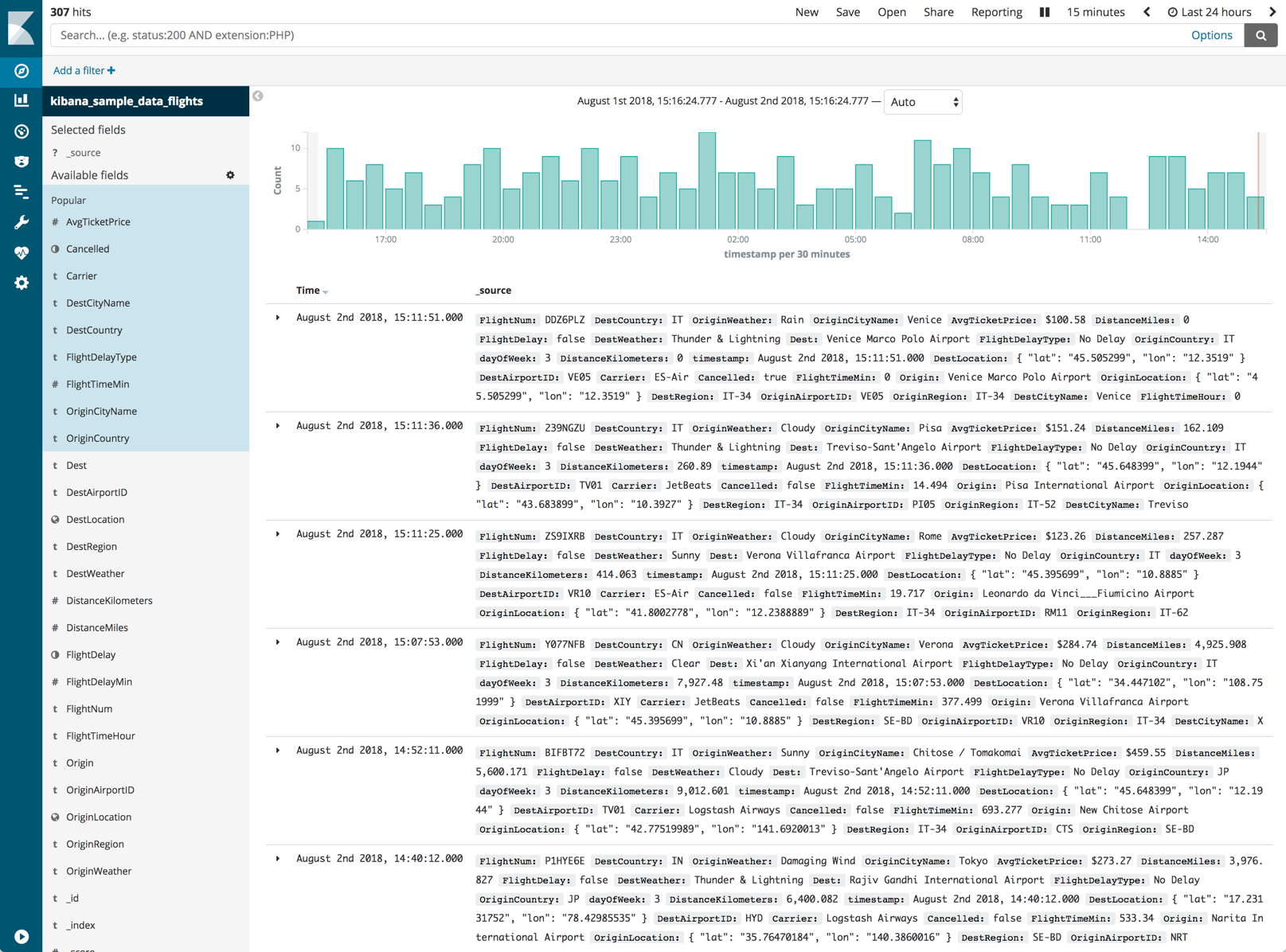Viewport: 1286px width, 952px height.
Task: Open Monitoring heartbeat icon
Action: pyautogui.click(x=21, y=252)
